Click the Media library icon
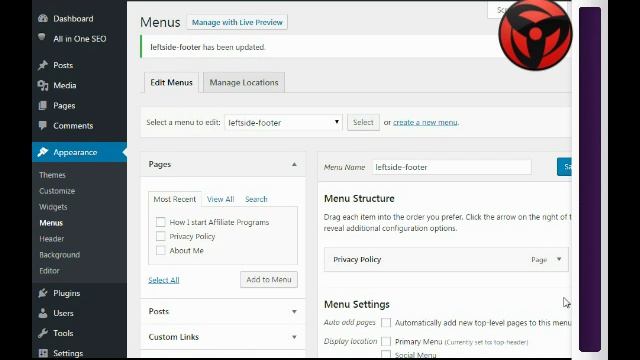640x360 pixels. click(43, 85)
